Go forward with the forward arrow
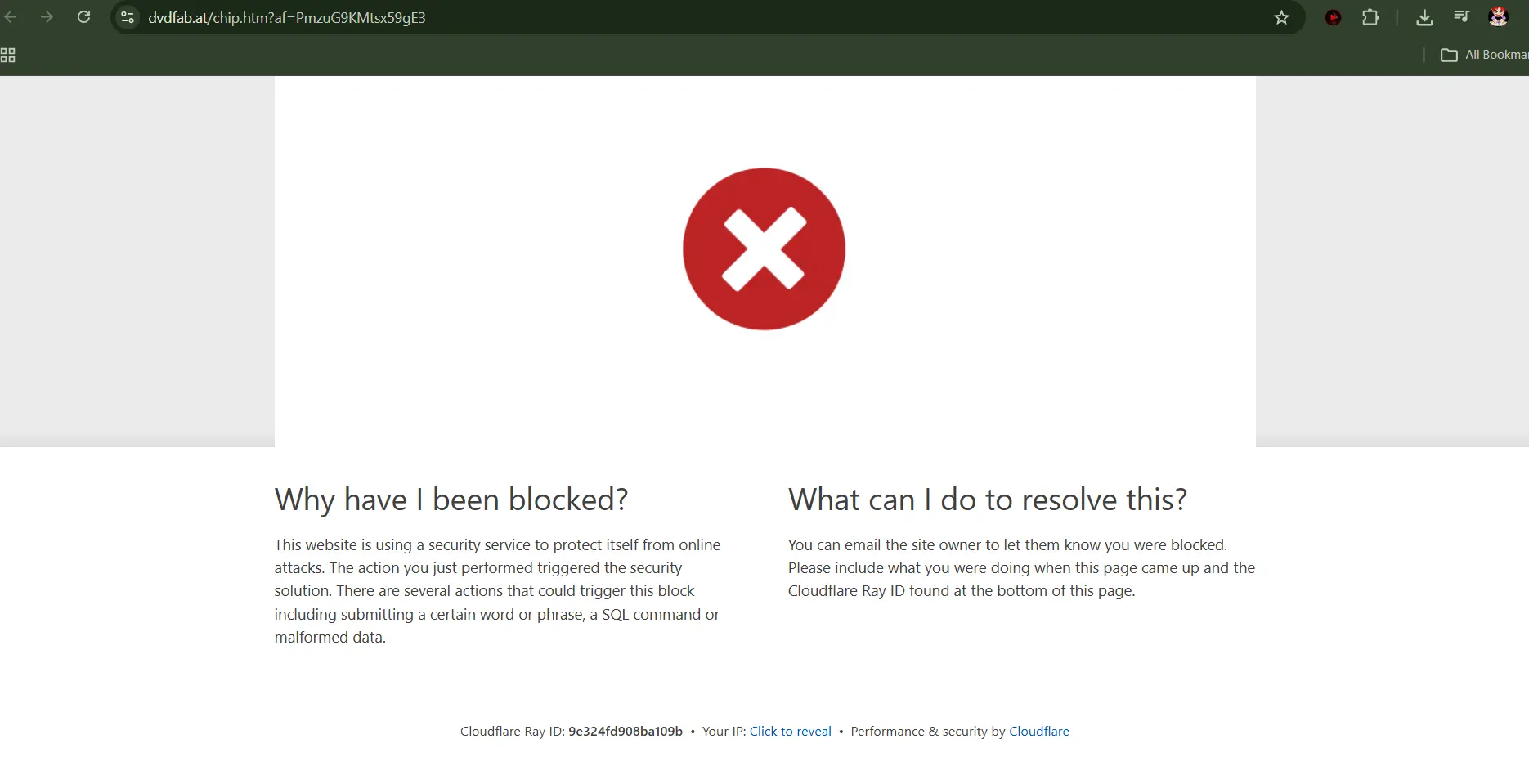Screen dimensions: 1529x784 point(47,17)
